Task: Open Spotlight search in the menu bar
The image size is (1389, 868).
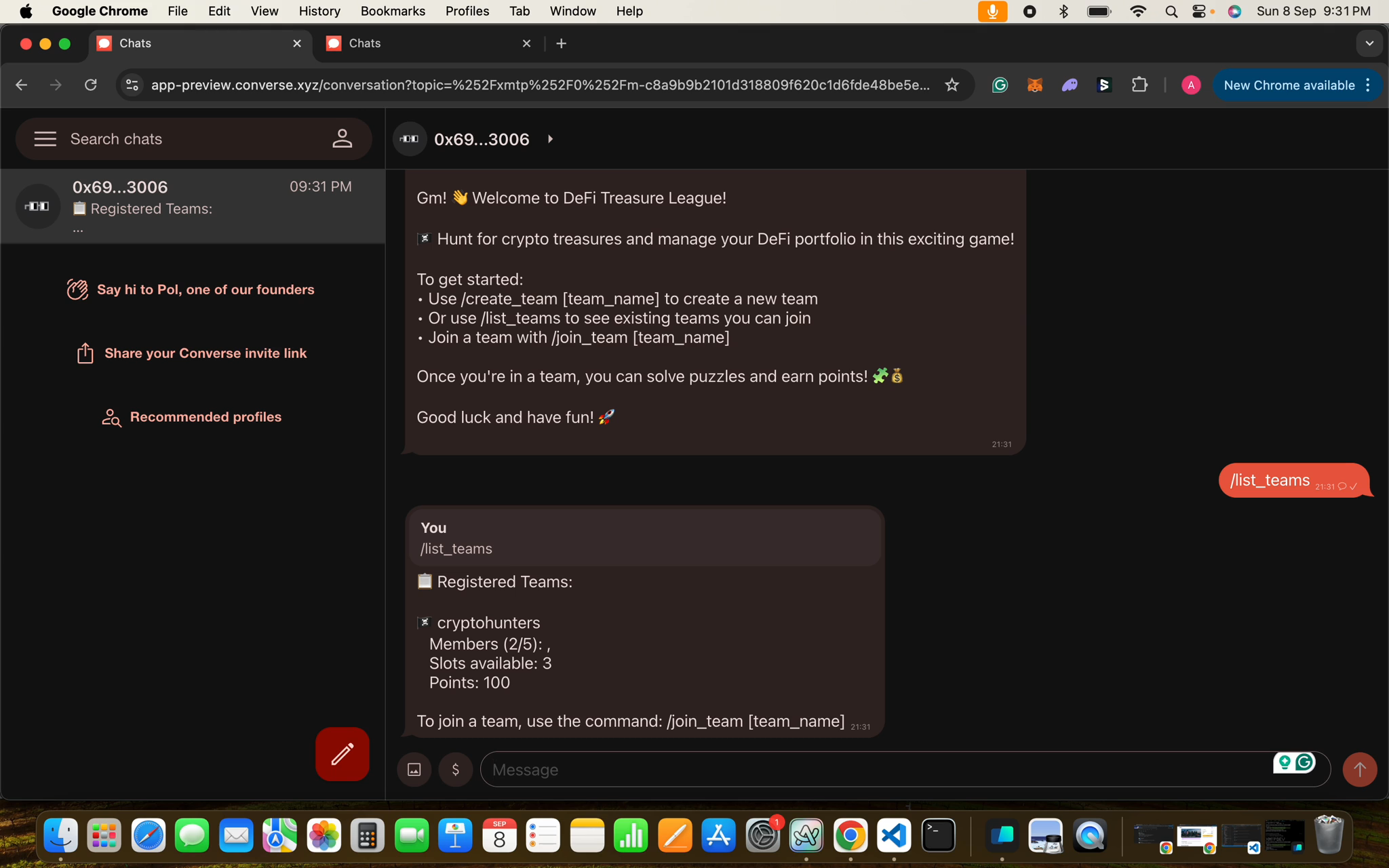Action: point(1171,12)
